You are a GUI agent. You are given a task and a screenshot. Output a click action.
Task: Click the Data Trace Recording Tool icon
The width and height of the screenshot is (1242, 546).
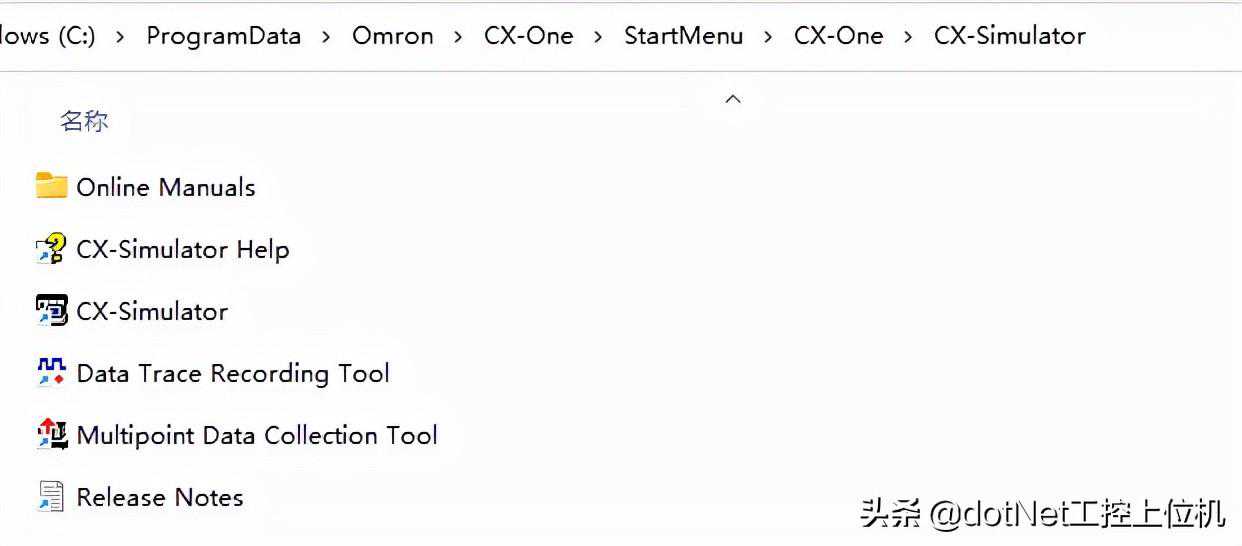pos(51,373)
